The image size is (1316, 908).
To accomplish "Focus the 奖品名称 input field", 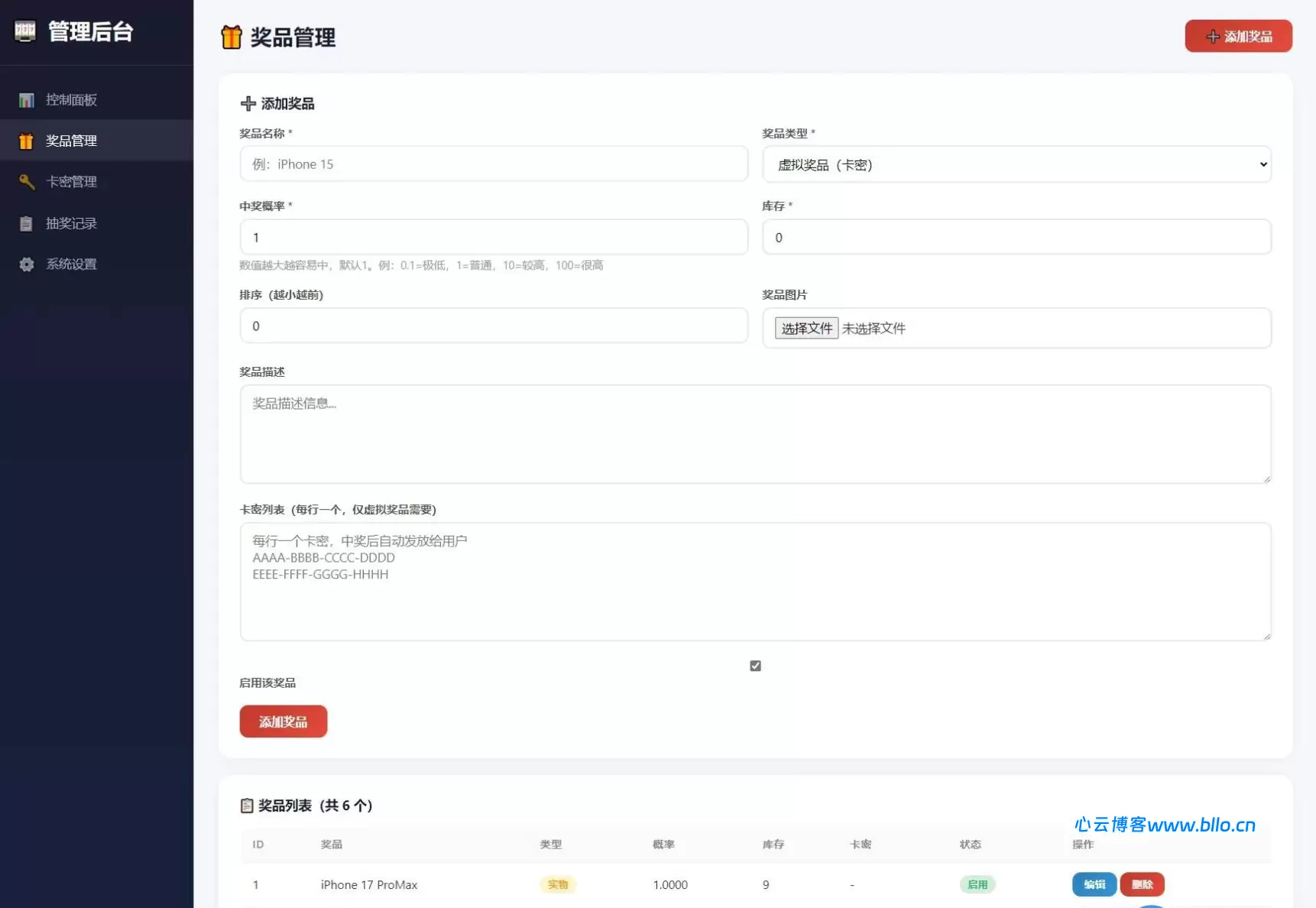I will tap(494, 164).
